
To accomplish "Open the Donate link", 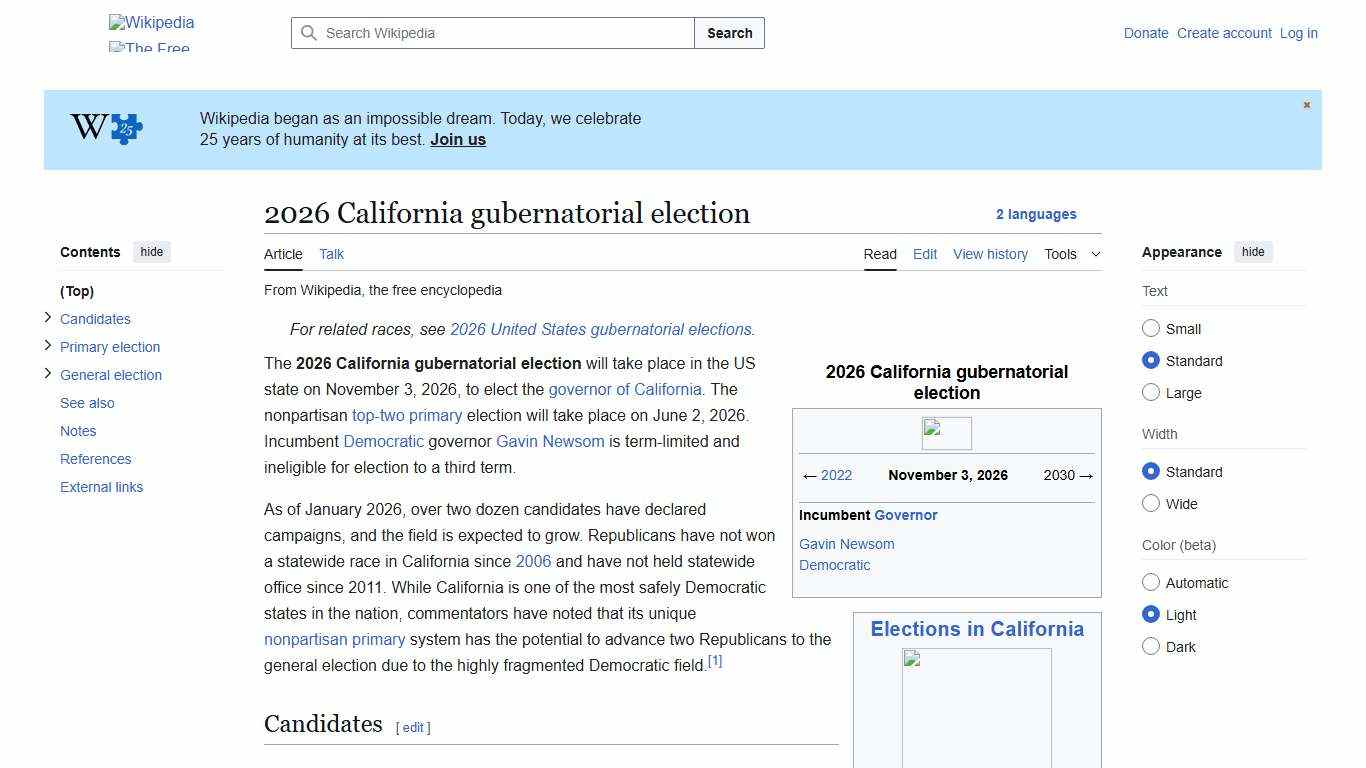I will pyautogui.click(x=1146, y=33).
